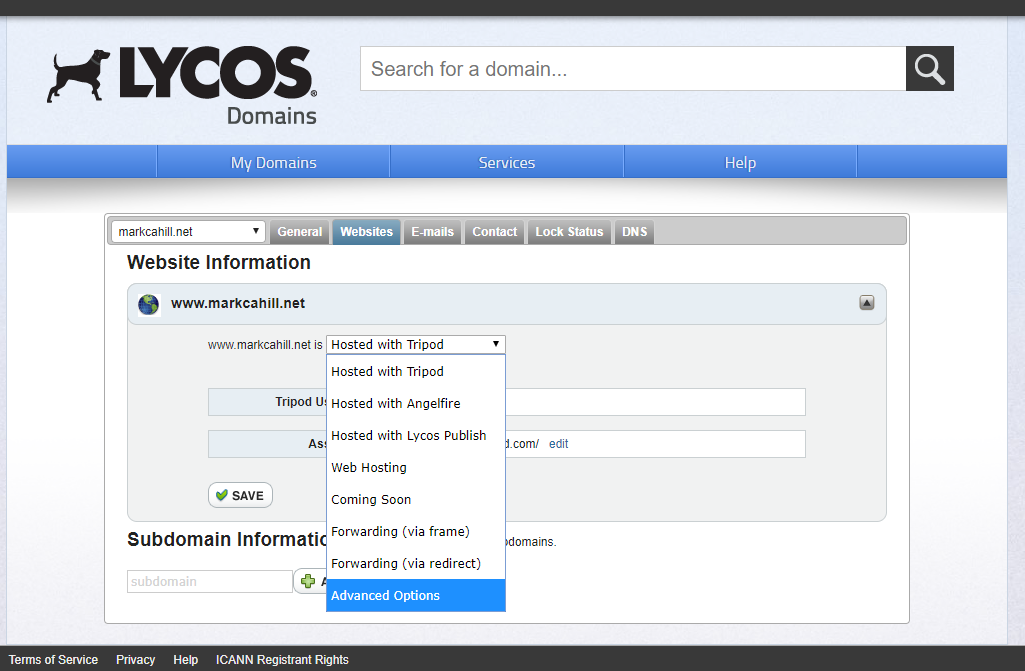
Task: Select the Contact tab
Action: point(494,231)
